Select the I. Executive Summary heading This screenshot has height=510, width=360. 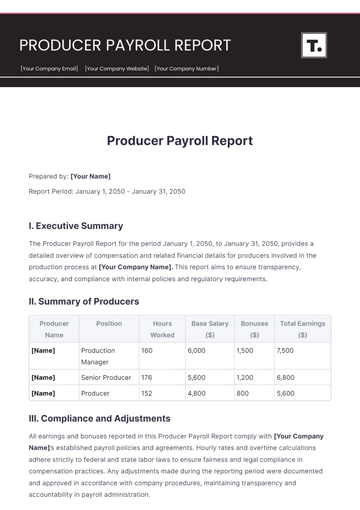click(x=76, y=226)
